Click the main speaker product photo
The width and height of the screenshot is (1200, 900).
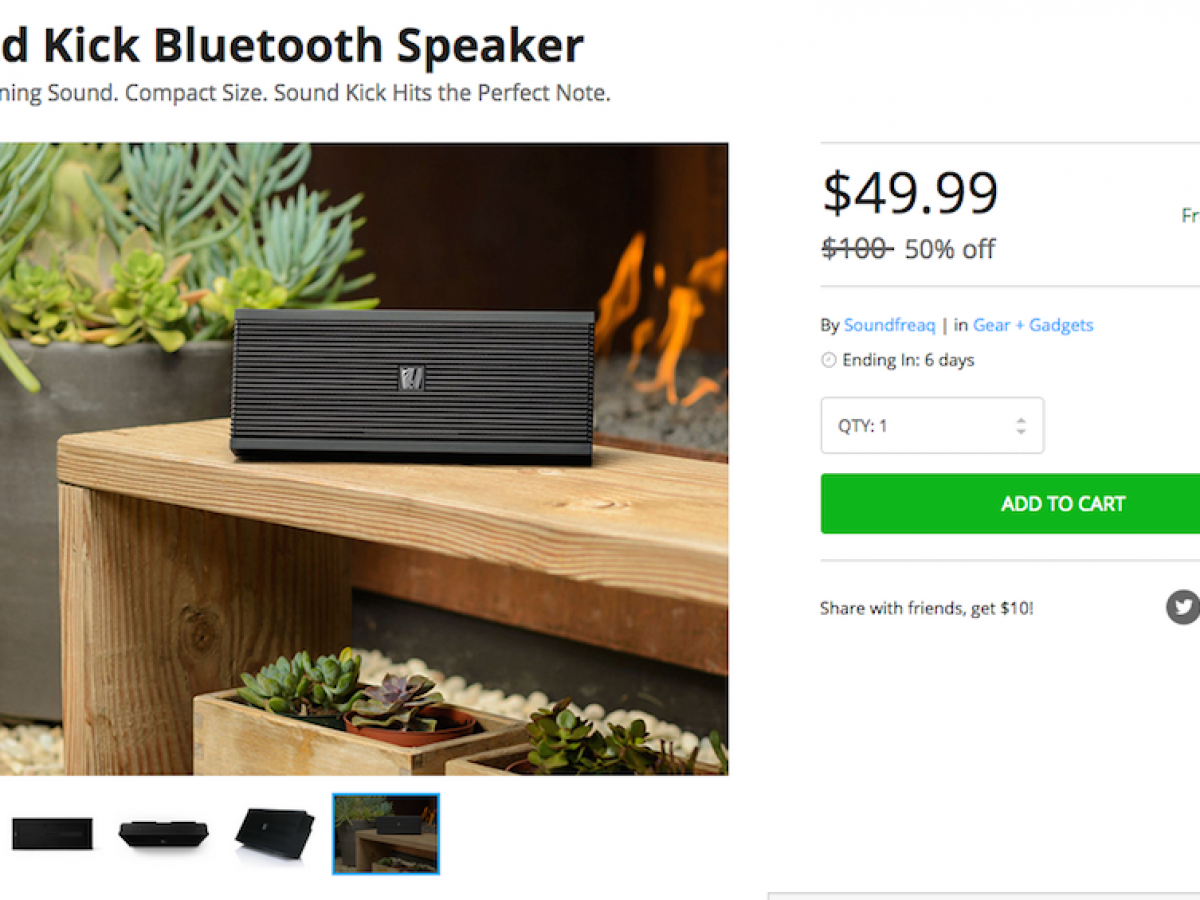tap(364, 459)
